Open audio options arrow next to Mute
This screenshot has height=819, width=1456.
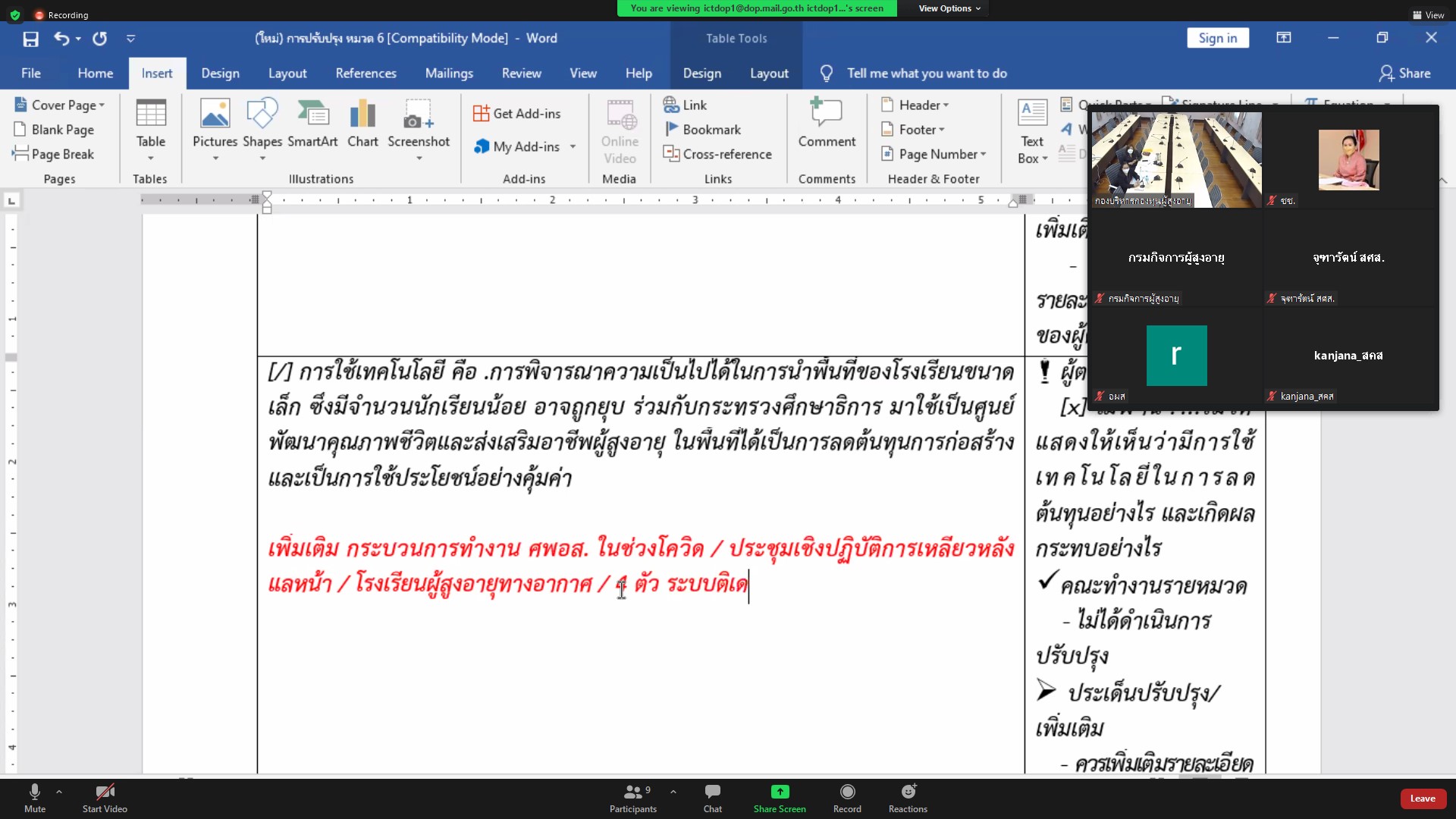(59, 792)
